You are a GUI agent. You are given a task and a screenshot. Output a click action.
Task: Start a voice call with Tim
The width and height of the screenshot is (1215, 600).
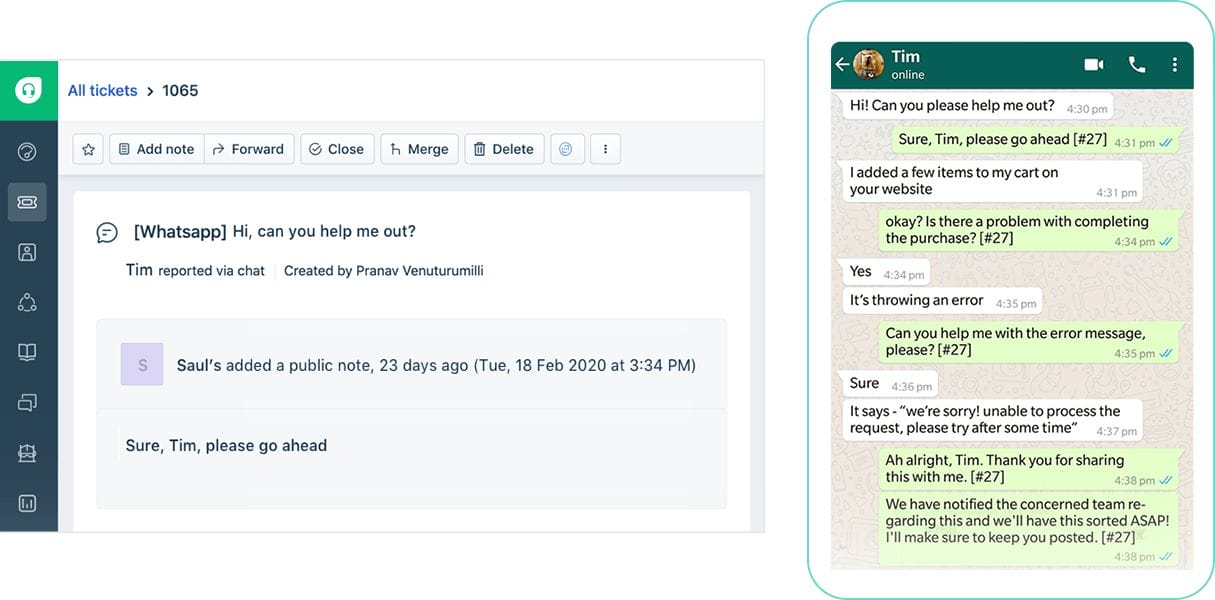[x=1136, y=64]
